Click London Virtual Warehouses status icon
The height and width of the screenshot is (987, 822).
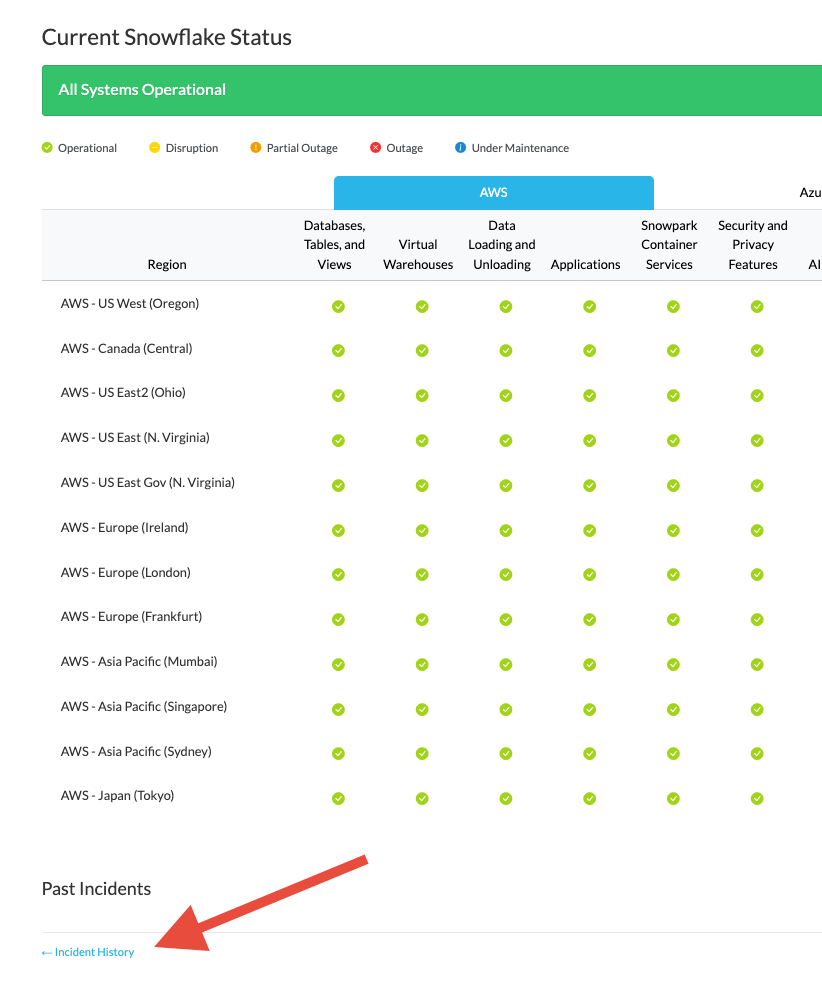tap(422, 575)
